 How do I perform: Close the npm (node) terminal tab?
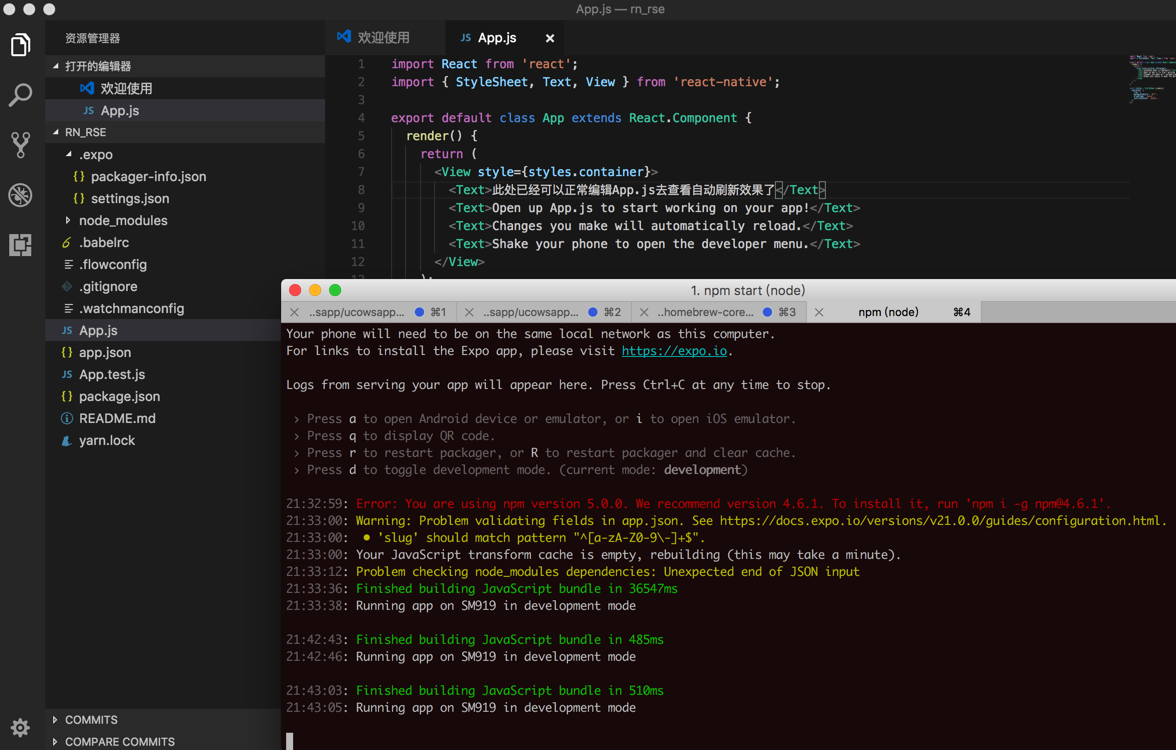(x=819, y=313)
